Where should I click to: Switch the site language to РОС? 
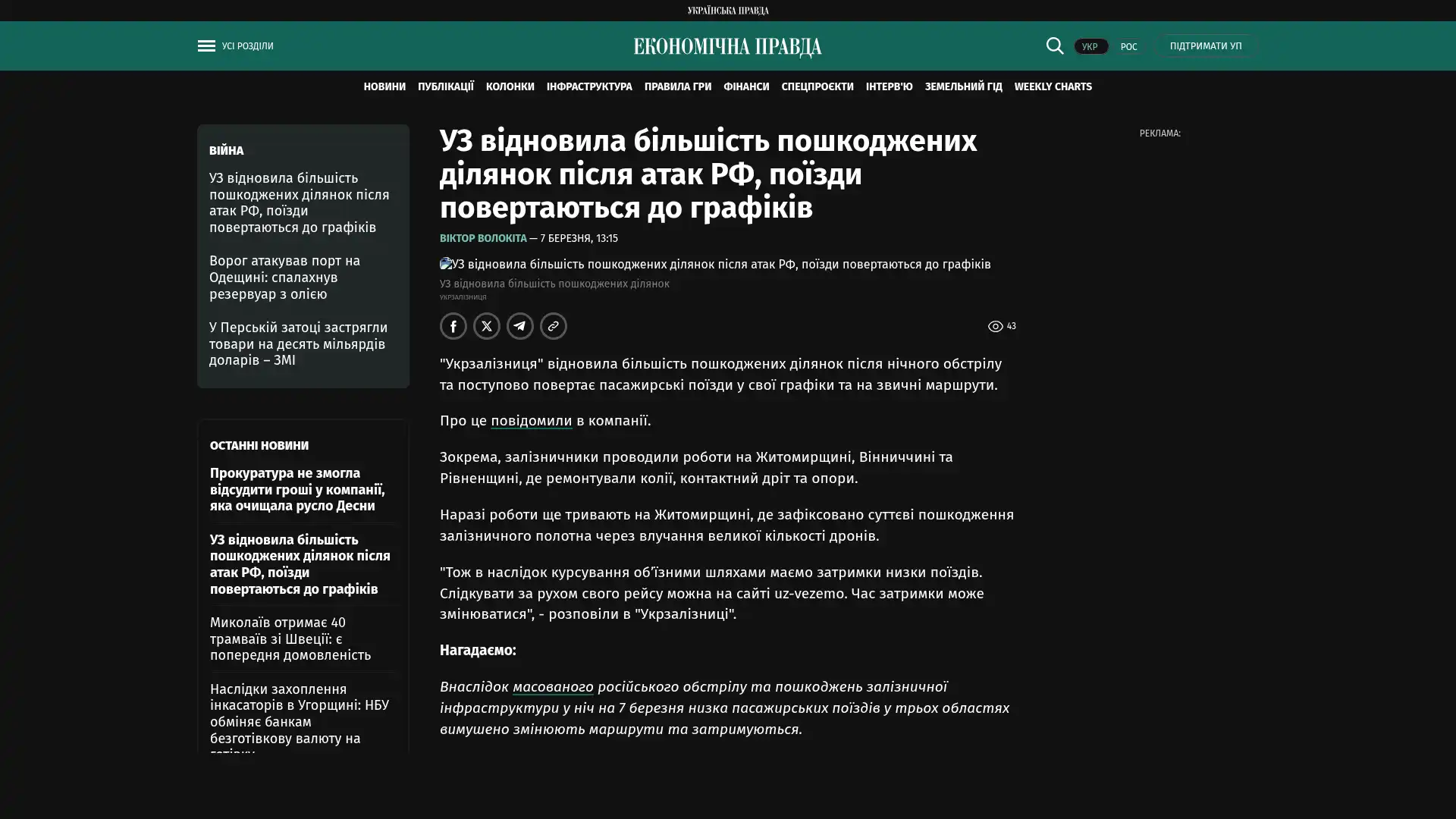[1128, 46]
